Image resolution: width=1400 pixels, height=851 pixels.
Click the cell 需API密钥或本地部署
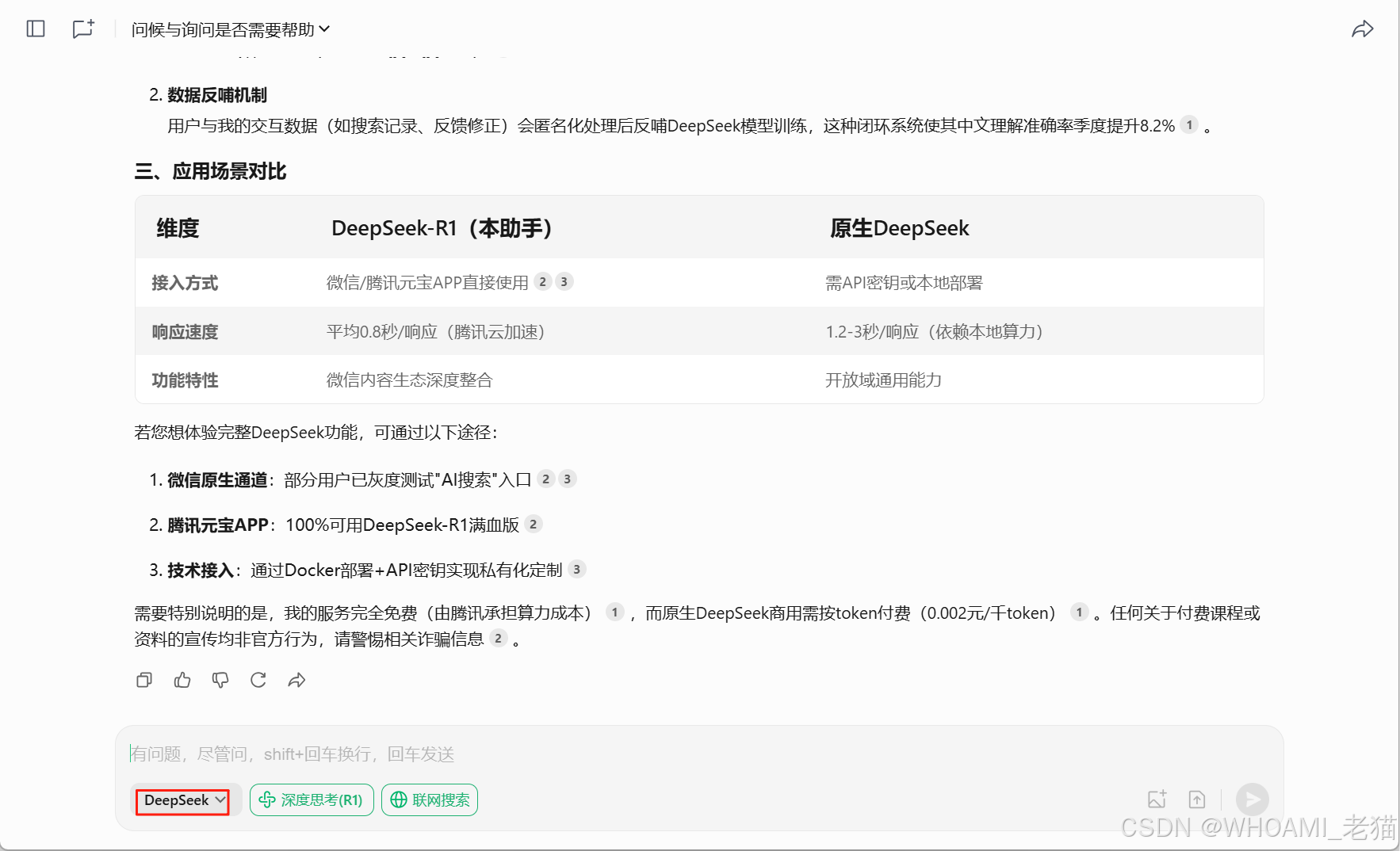[904, 283]
